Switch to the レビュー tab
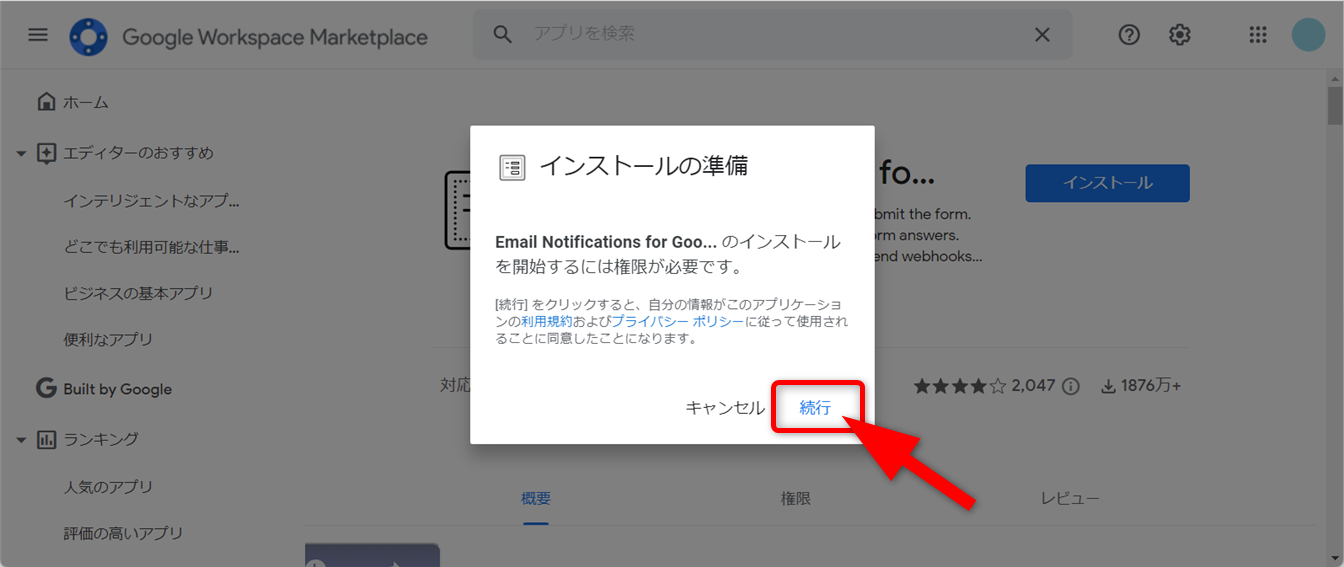Screen dimensions: 1344x567 [x=1069, y=499]
